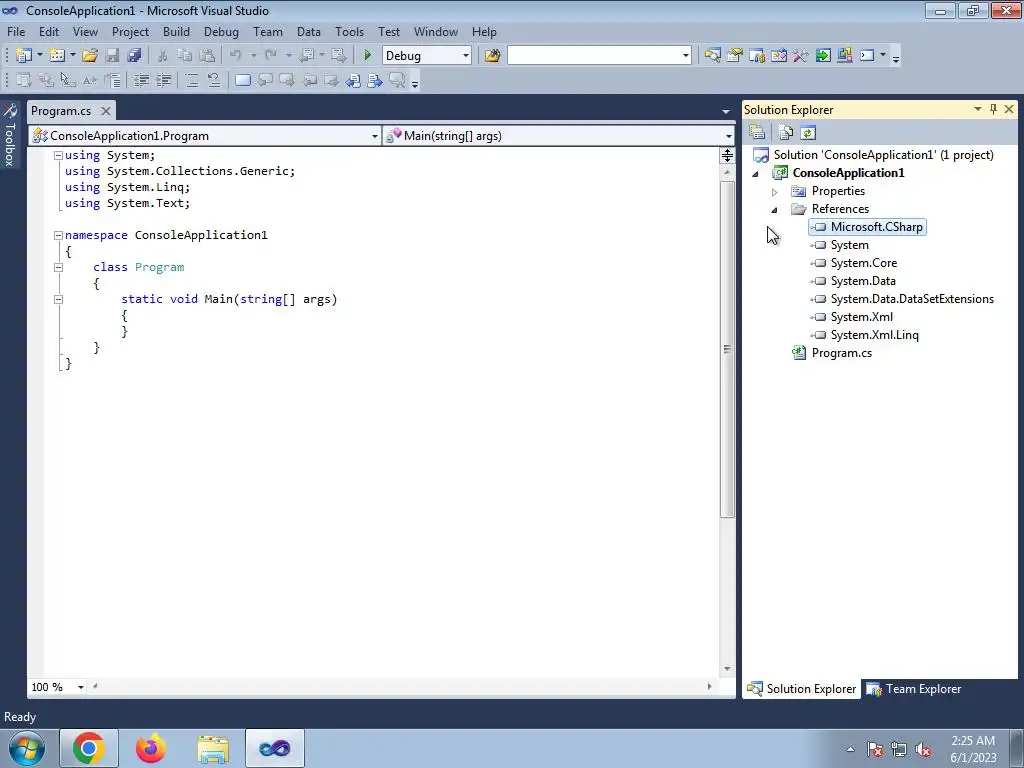Screen dimensions: 1024x768
Task: Open the active documents list dropdown arrow
Action: click(x=726, y=112)
